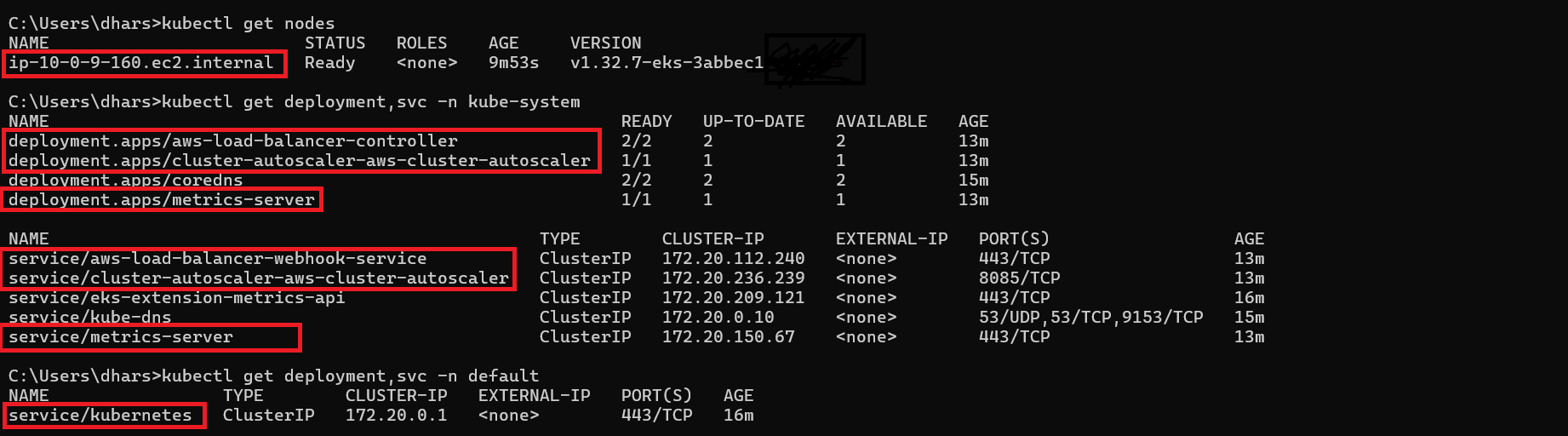Click service/kubernetes in default namespace
Screen dimensions: 1568x436
[100, 416]
